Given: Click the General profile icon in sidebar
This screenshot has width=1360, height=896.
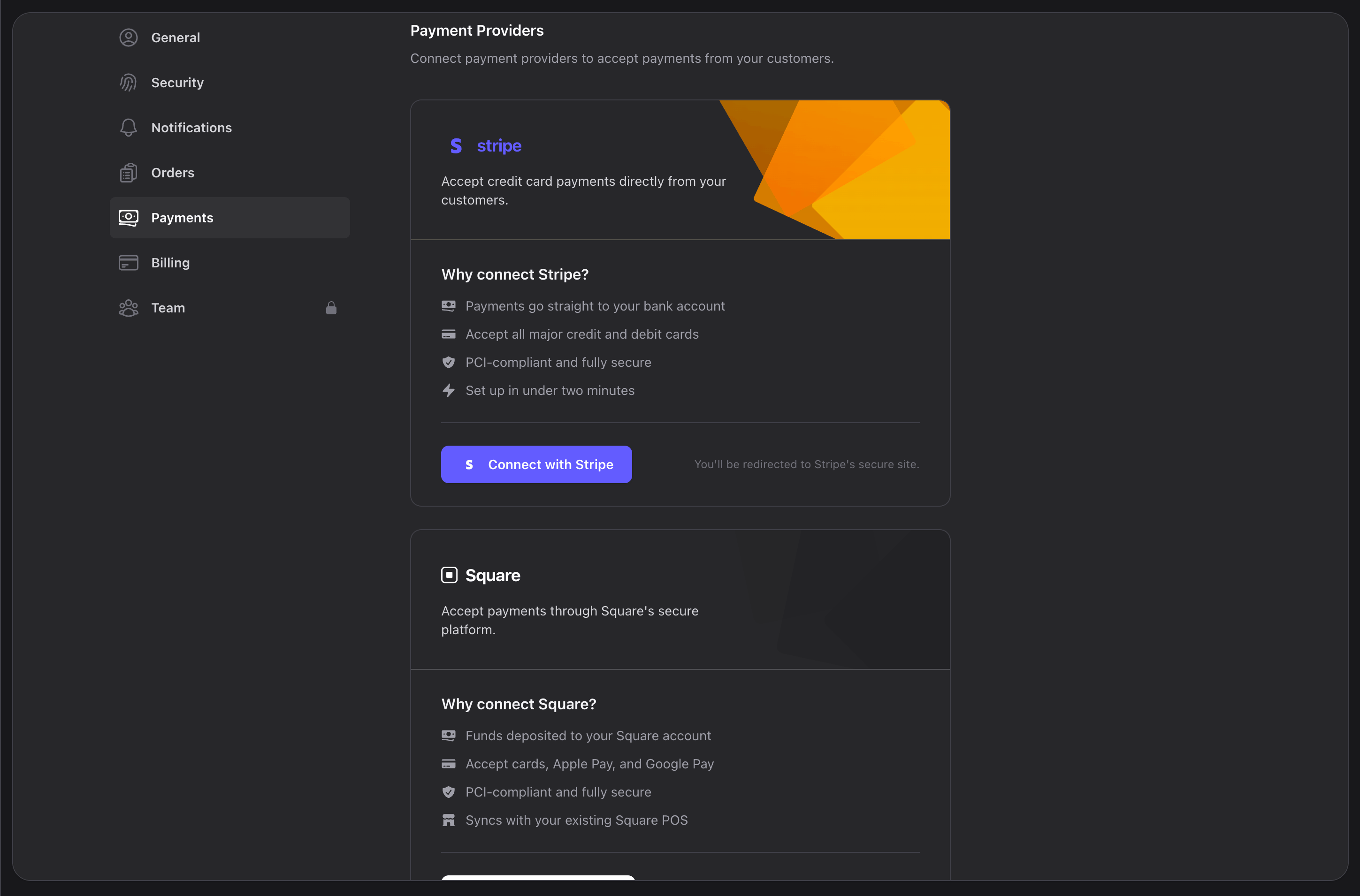Looking at the screenshot, I should click(128, 37).
